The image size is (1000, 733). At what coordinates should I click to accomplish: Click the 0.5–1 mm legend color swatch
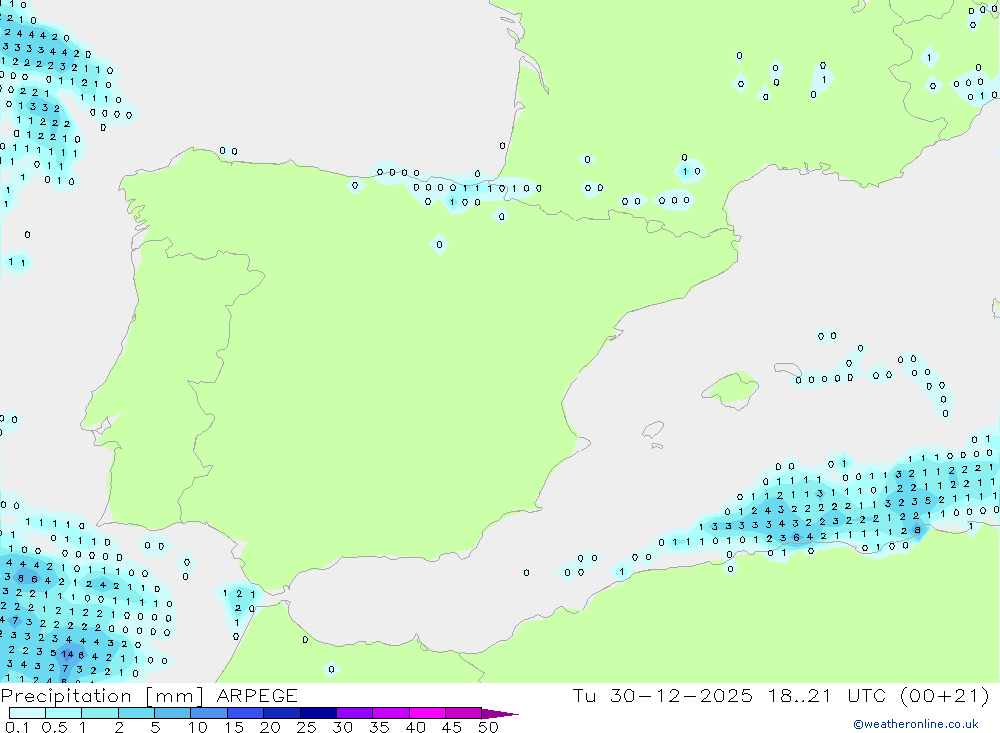pyautogui.click(x=64, y=713)
